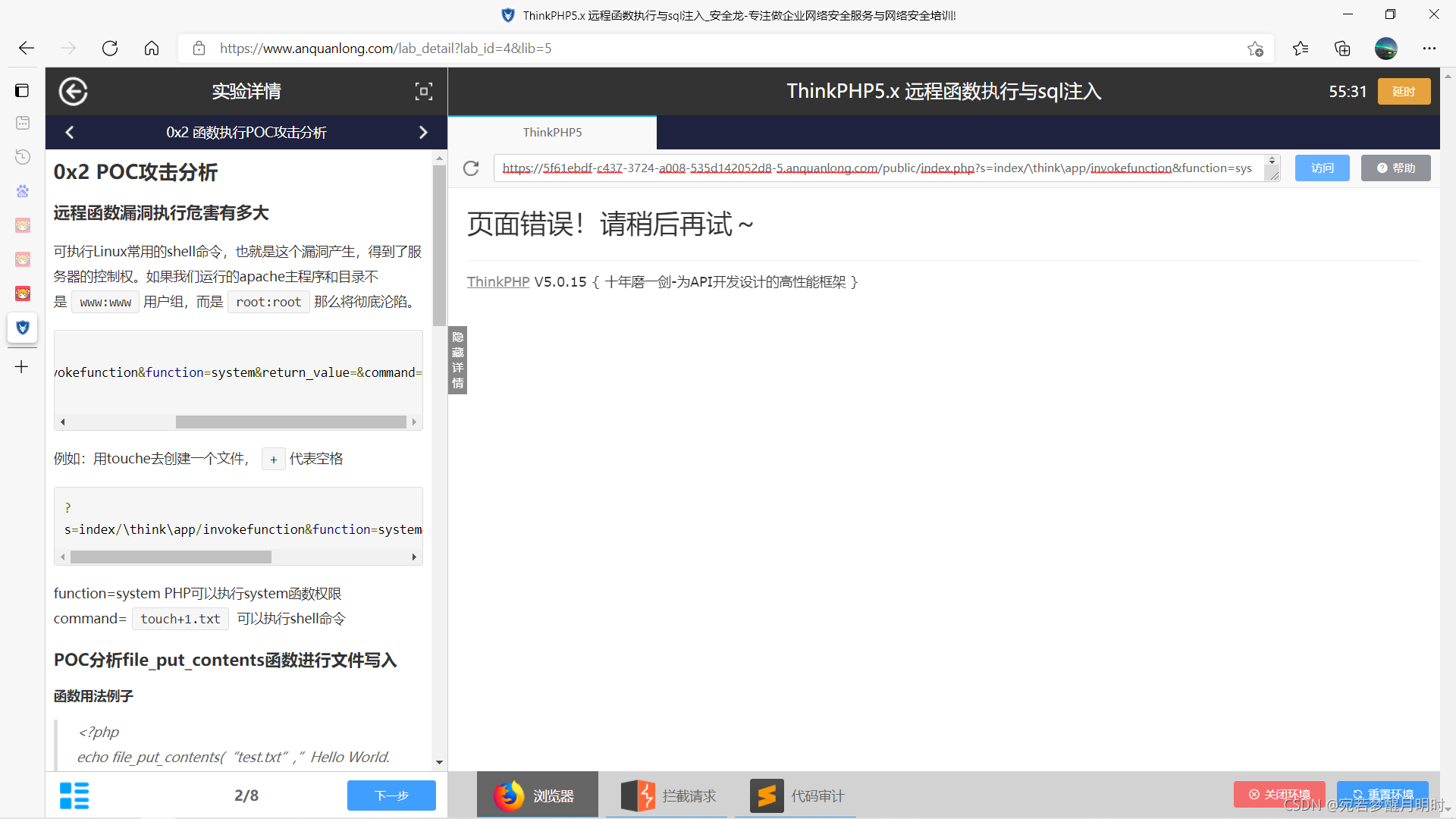Open the gray tab-group icon in the sidebar
Screen dimensions: 1456x819
click(x=23, y=123)
